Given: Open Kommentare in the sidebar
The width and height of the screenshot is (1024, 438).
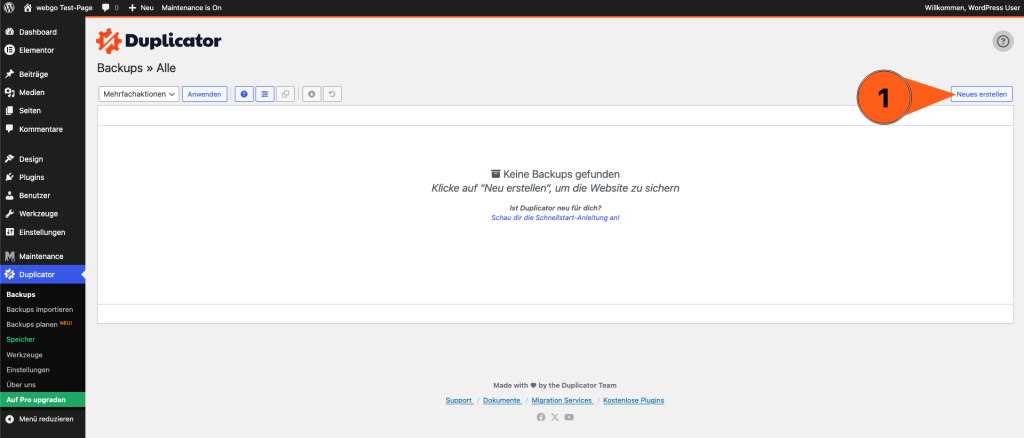Looking at the screenshot, I should tap(42, 129).
